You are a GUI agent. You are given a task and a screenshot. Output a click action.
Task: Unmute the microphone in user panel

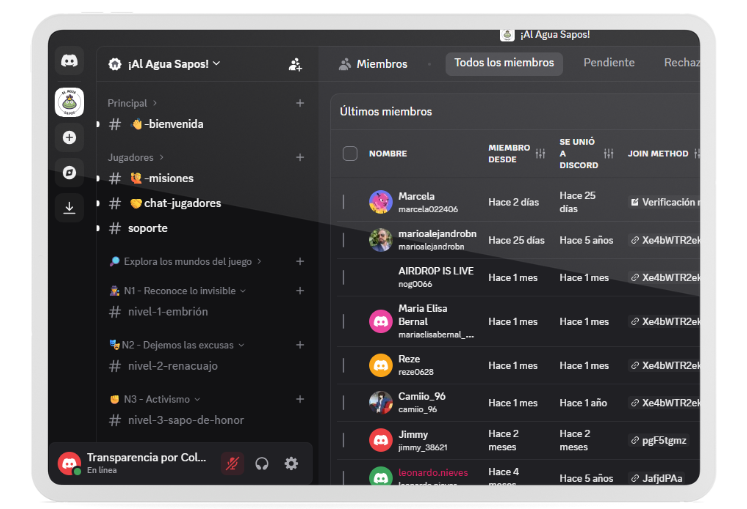pos(232,463)
